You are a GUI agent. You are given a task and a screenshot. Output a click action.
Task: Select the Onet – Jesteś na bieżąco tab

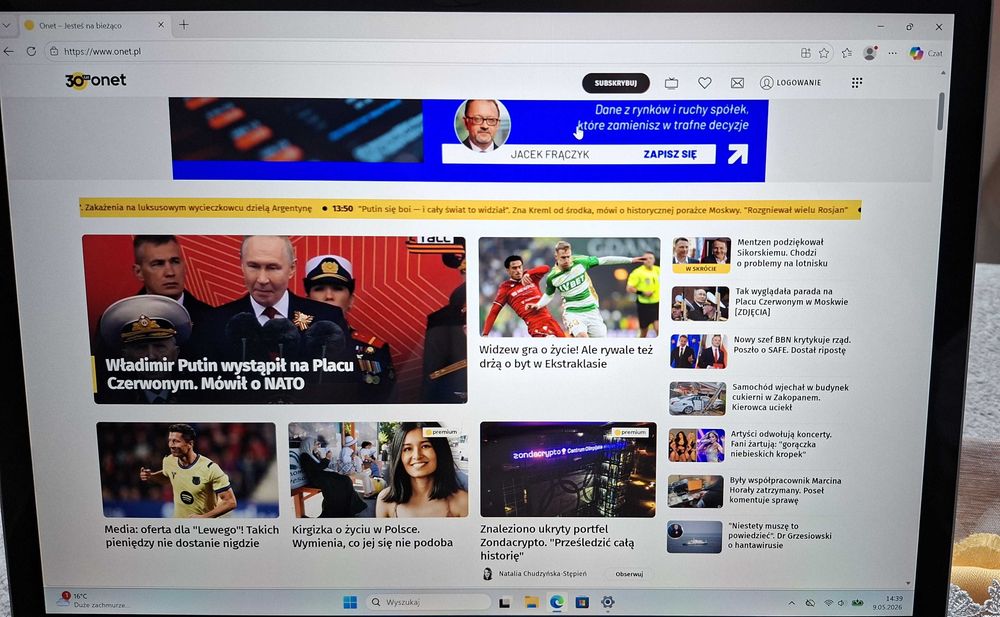pyautogui.click(x=94, y=26)
